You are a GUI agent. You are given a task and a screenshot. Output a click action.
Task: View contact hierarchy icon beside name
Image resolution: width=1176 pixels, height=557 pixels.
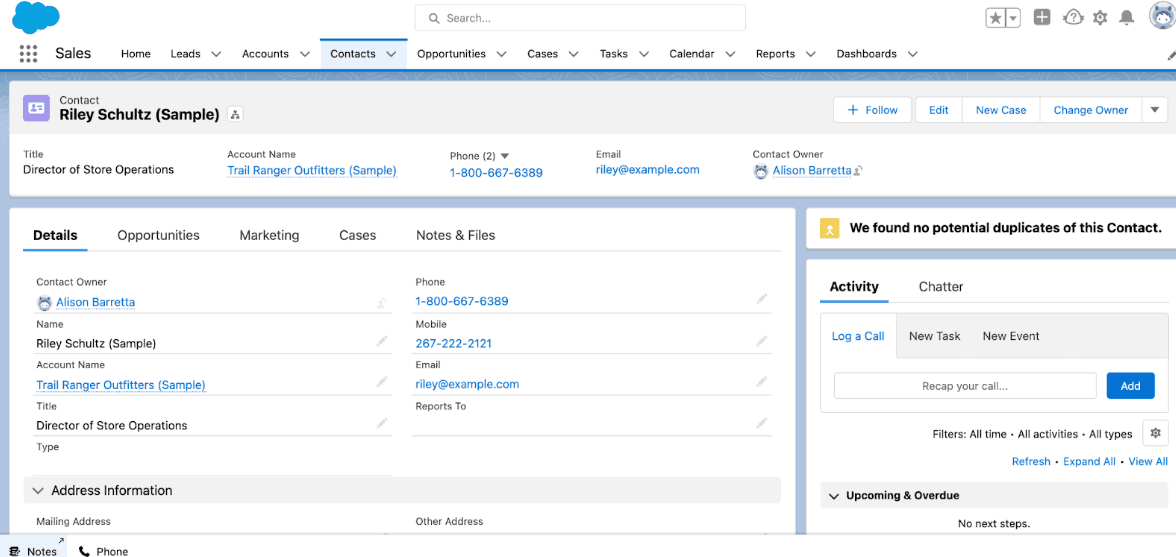[235, 115]
